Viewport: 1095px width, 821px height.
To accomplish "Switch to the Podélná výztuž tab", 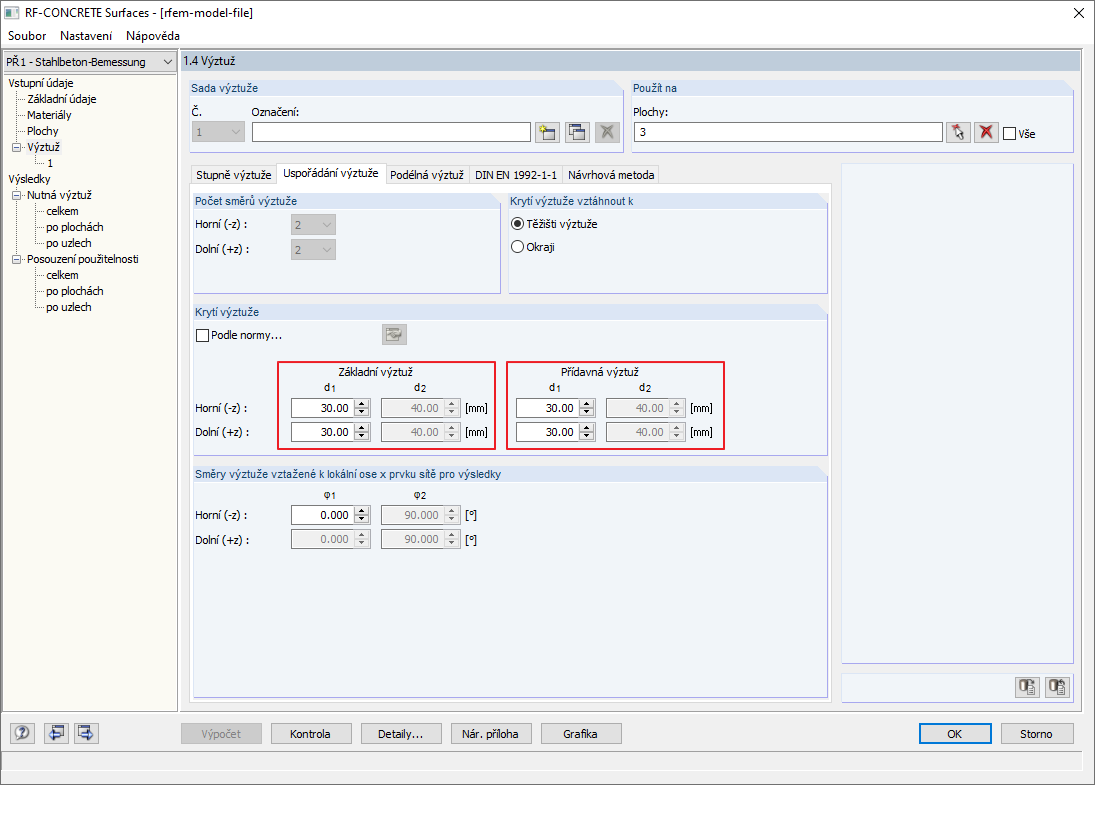I will 427,175.
